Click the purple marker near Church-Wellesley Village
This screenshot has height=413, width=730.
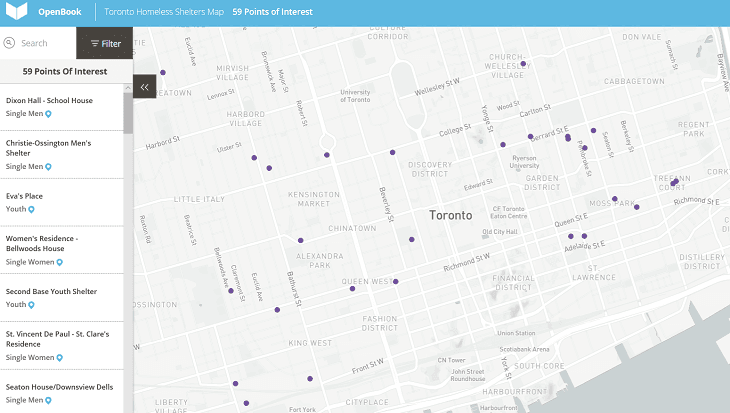click(522, 64)
